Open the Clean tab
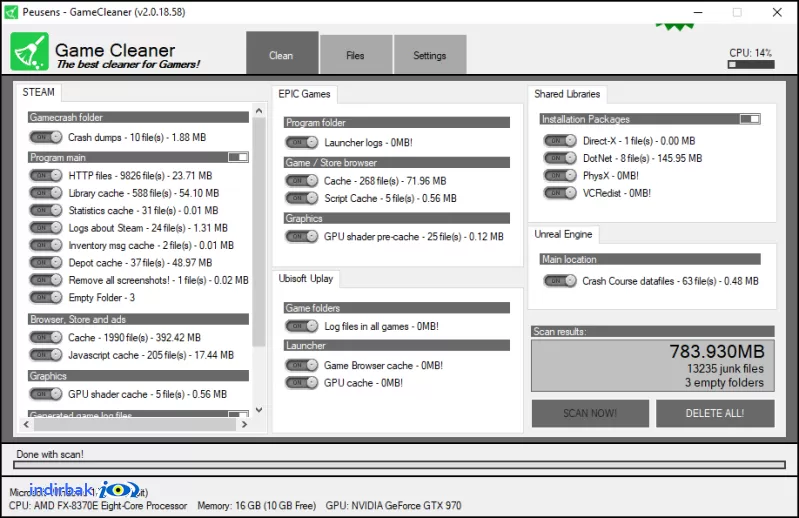799x518 pixels. [x=282, y=53]
